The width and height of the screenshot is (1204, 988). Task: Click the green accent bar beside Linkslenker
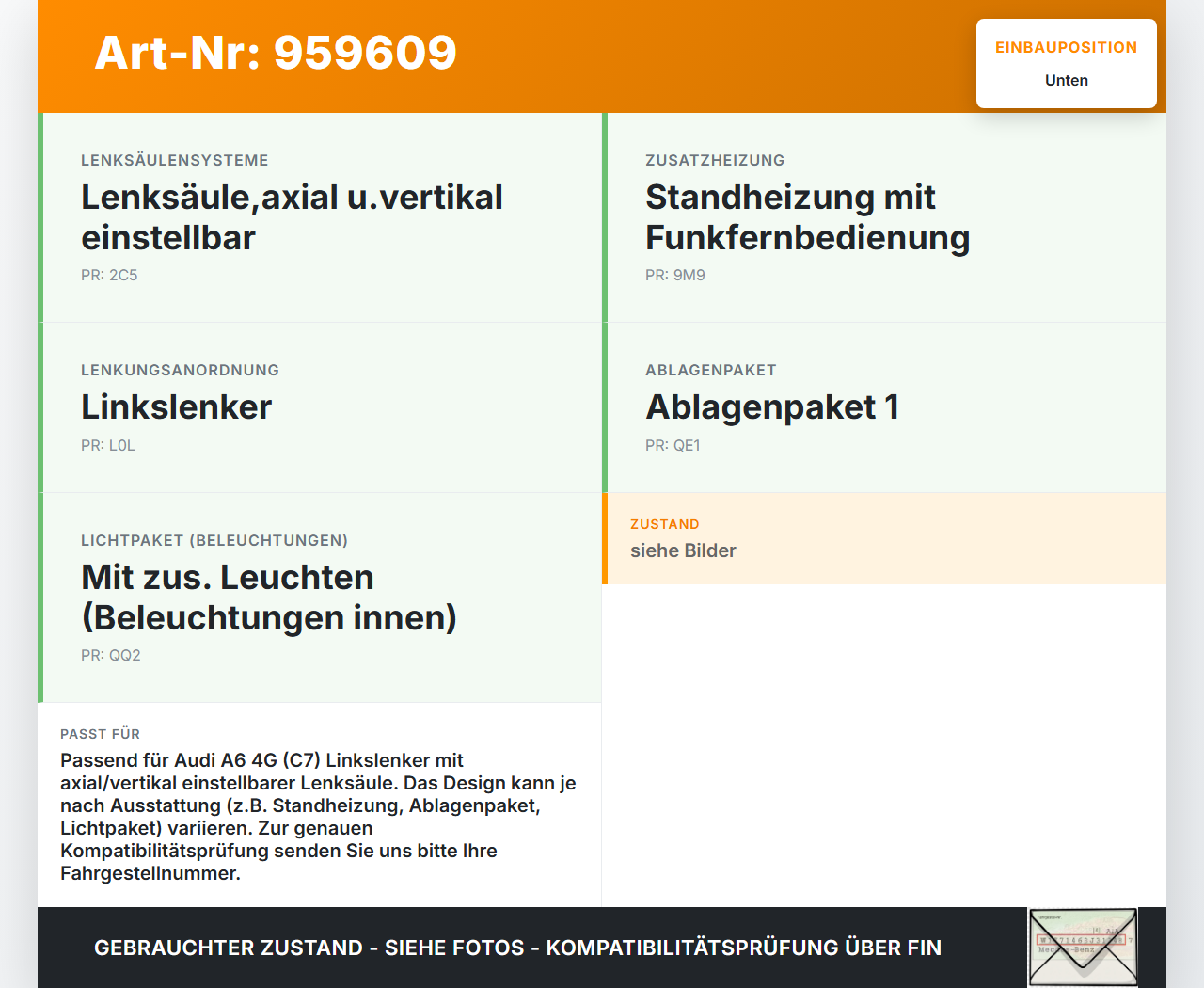coord(40,407)
